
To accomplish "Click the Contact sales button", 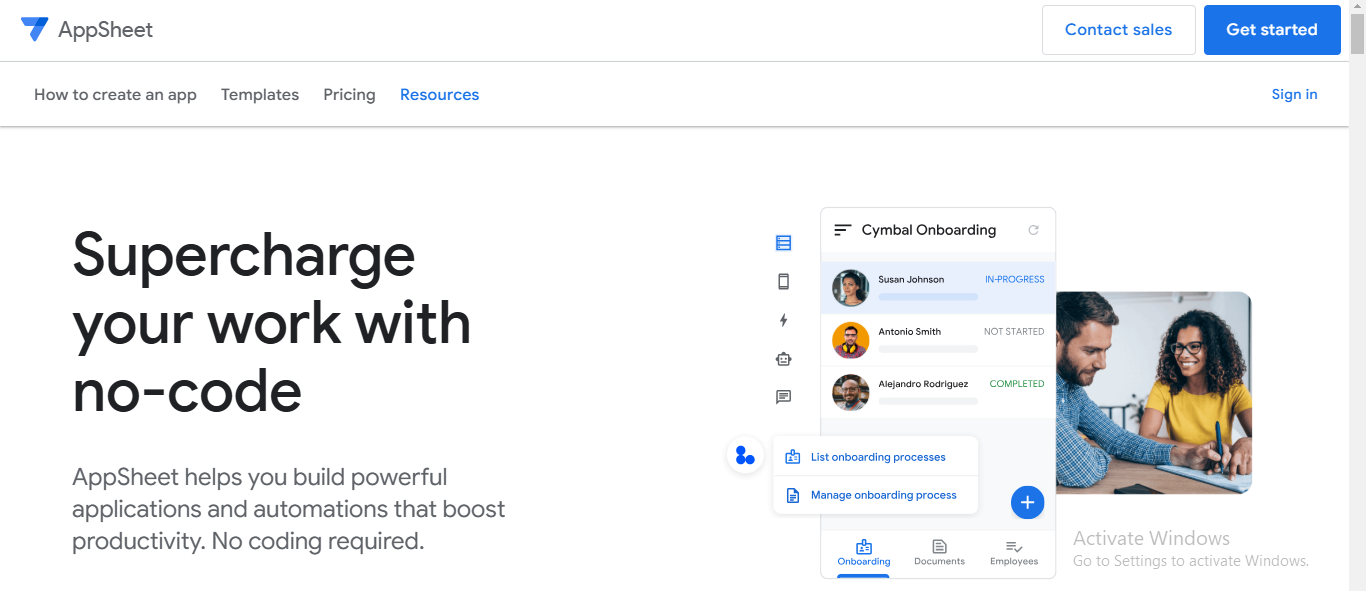I will tap(1118, 29).
